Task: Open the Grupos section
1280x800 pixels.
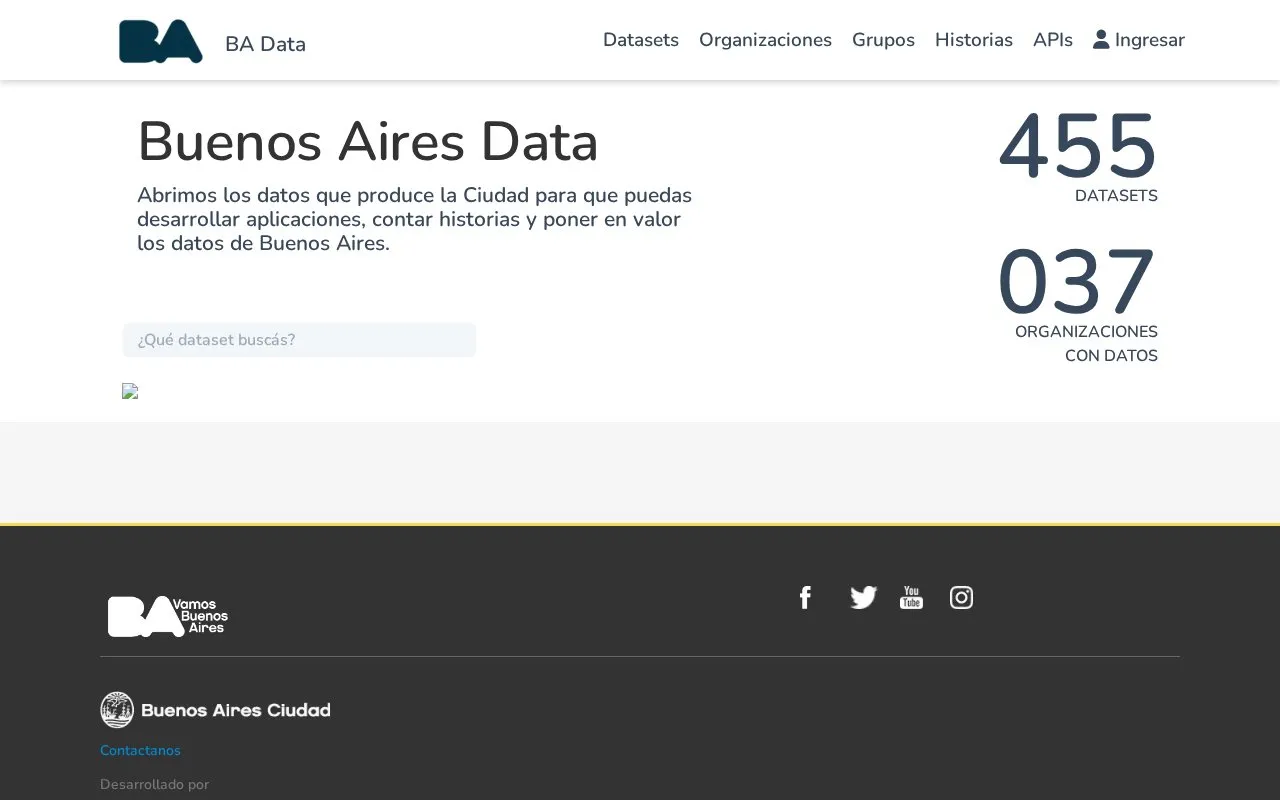Action: tap(883, 40)
